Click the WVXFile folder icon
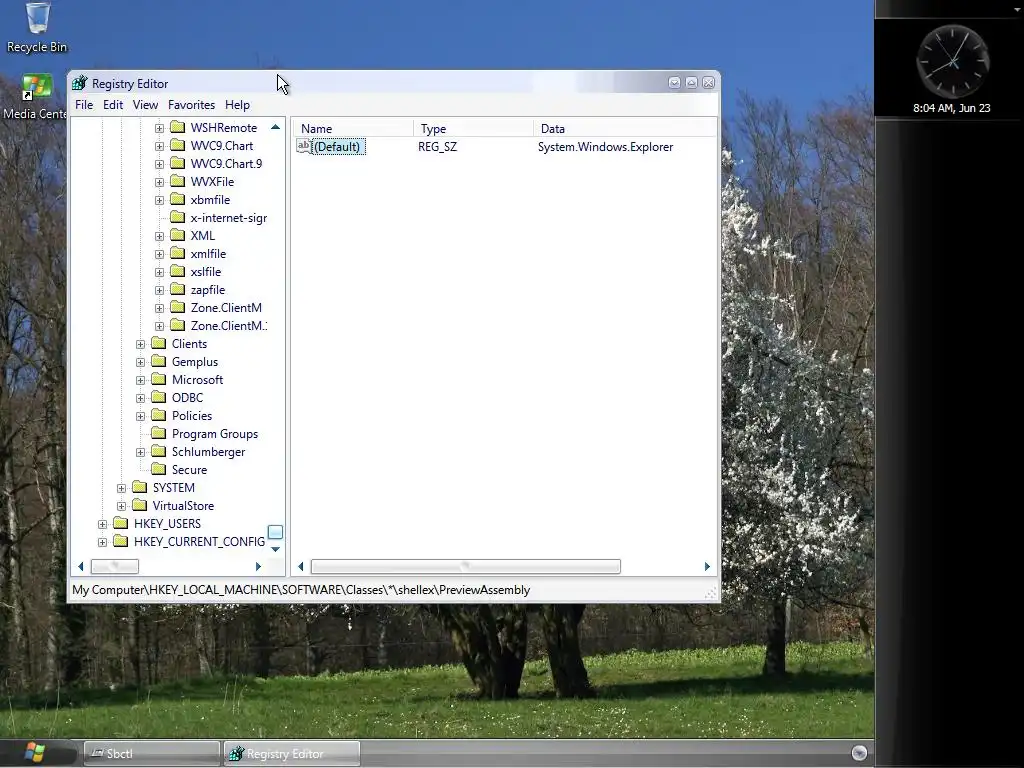 (x=178, y=182)
